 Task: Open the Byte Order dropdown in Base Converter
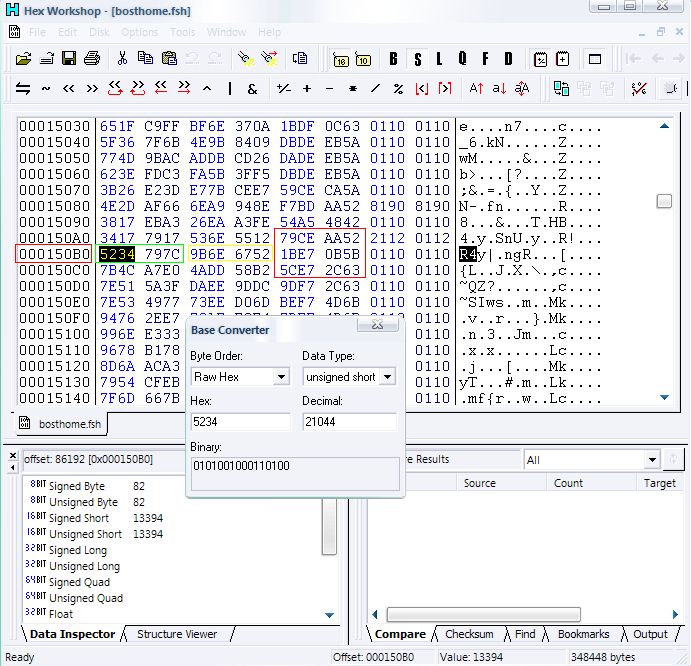pyautogui.click(x=281, y=377)
